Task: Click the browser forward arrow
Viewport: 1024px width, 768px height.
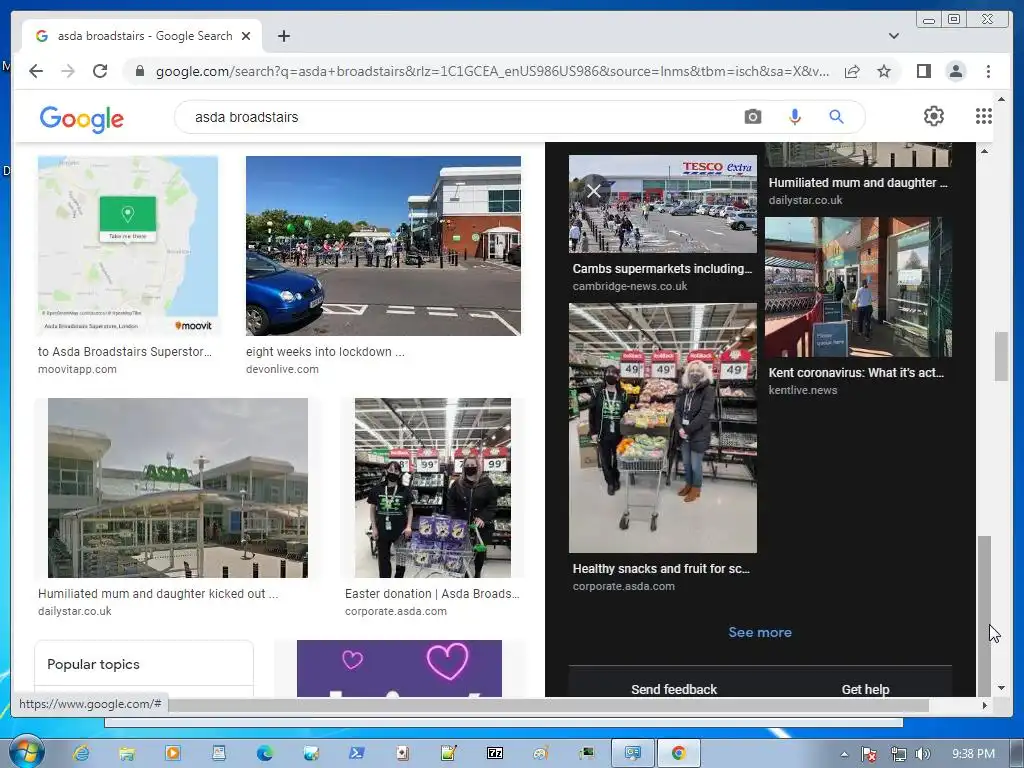Action: pyautogui.click(x=68, y=71)
